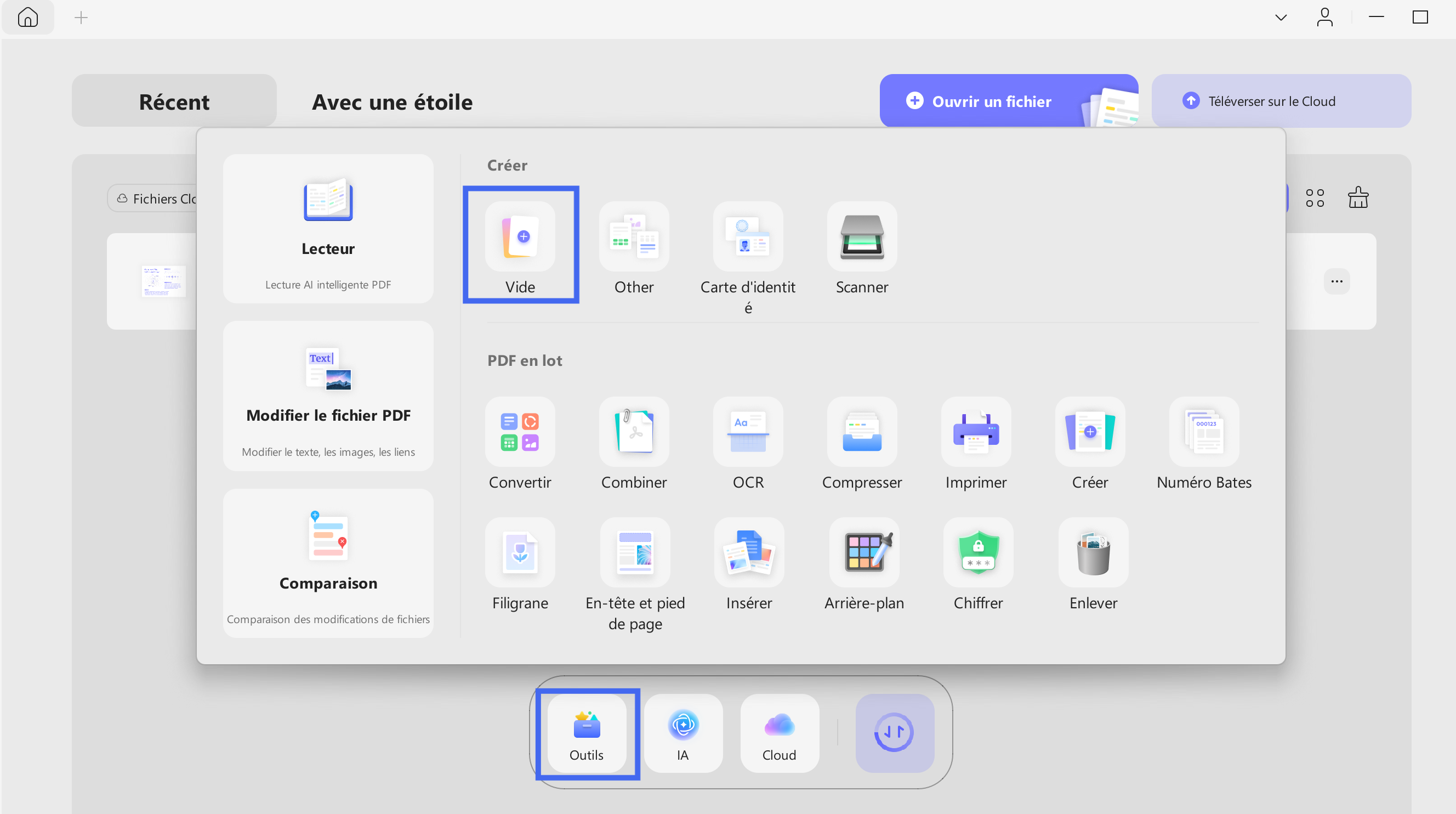Click the clear list broom icon
Viewport: 1456px width, 814px height.
coord(1358,197)
